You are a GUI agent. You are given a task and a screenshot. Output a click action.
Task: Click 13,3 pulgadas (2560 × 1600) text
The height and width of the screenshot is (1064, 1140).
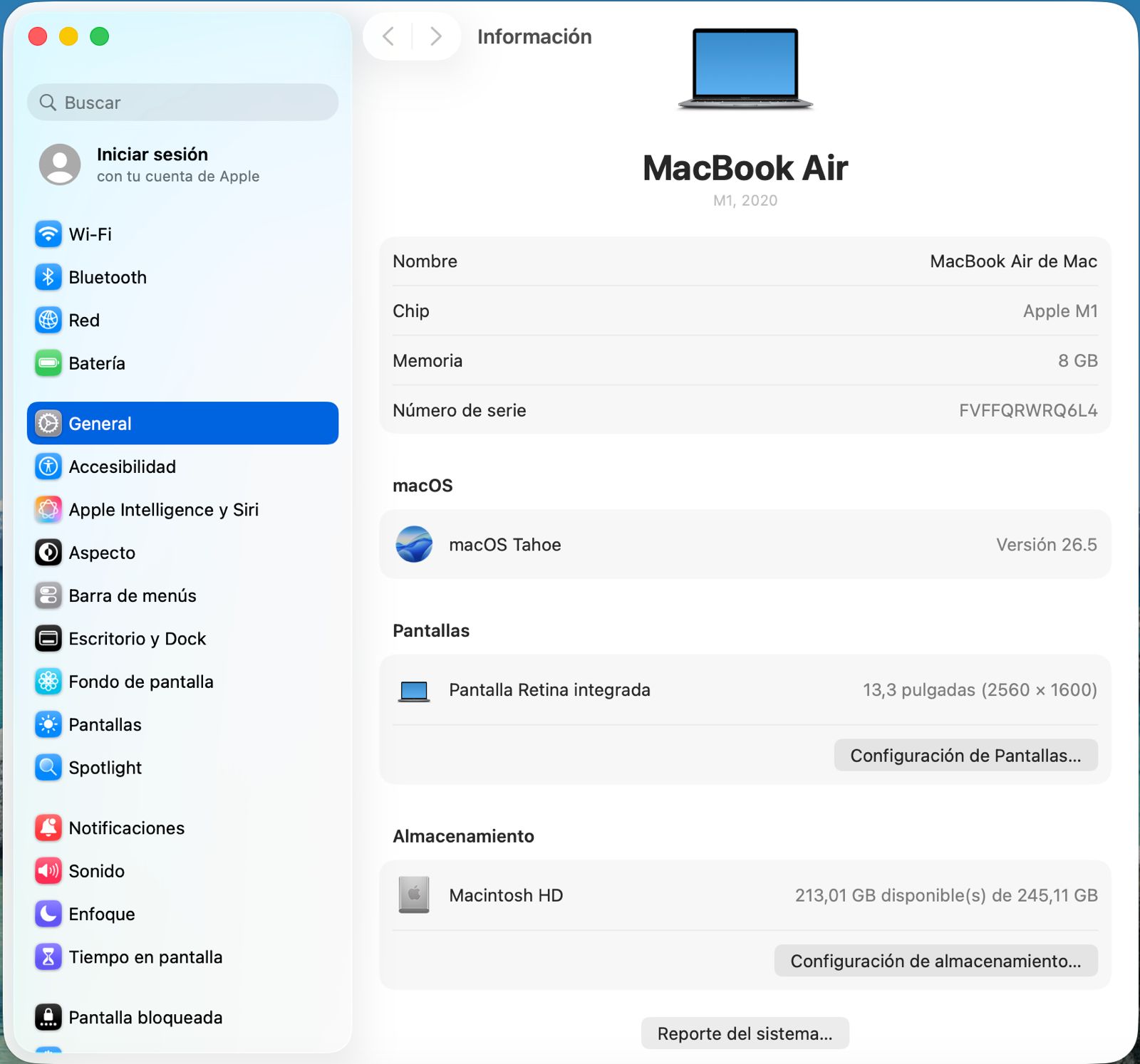click(x=980, y=690)
